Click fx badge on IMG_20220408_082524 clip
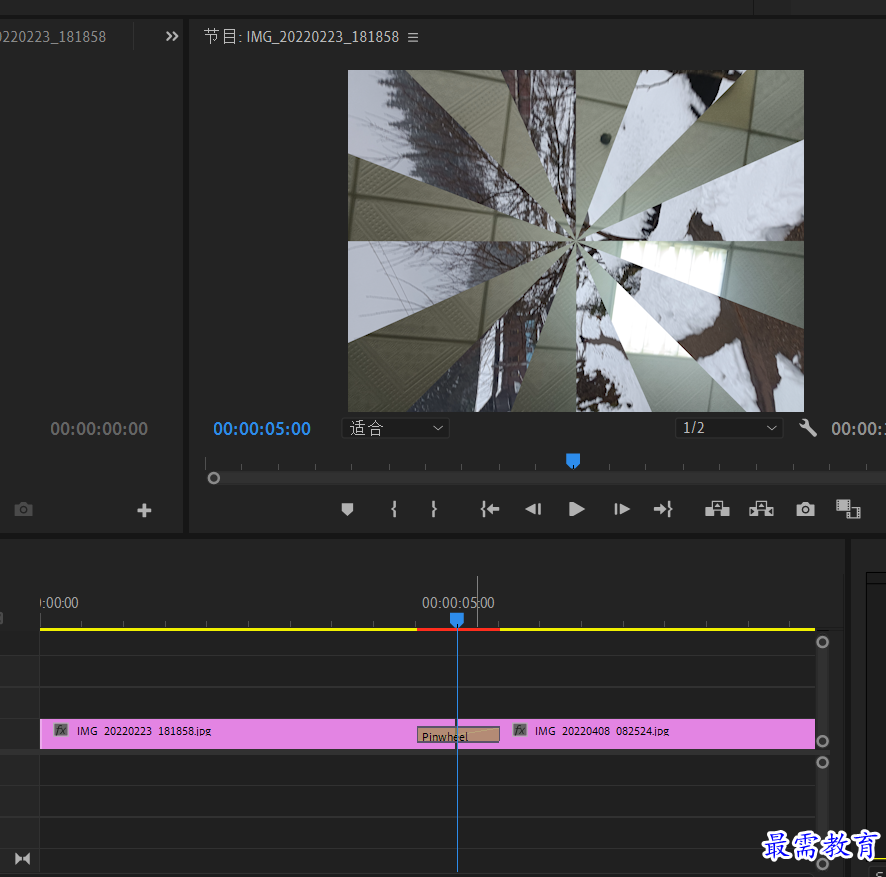 coord(520,730)
